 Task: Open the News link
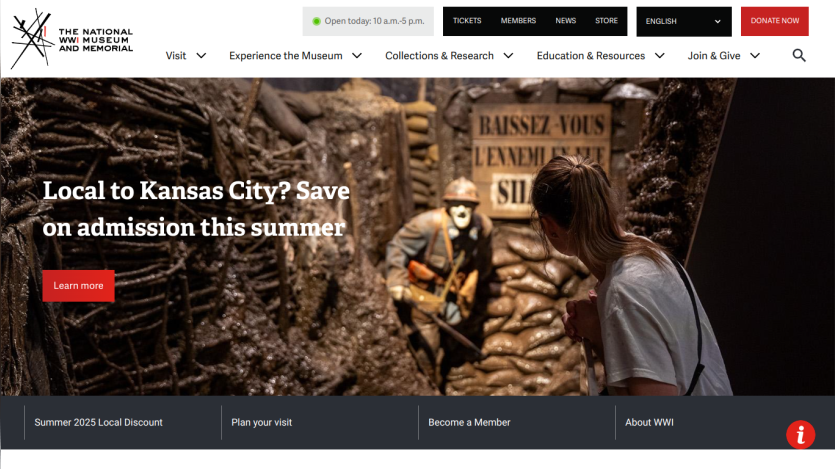tap(566, 21)
